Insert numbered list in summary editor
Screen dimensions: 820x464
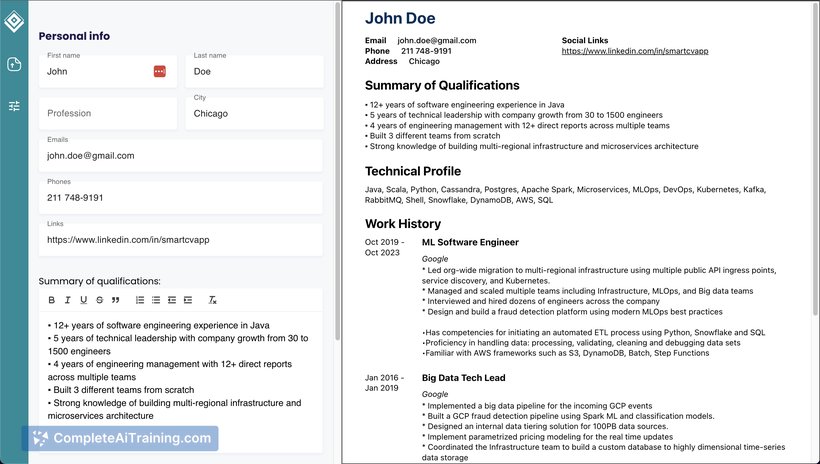[140, 300]
